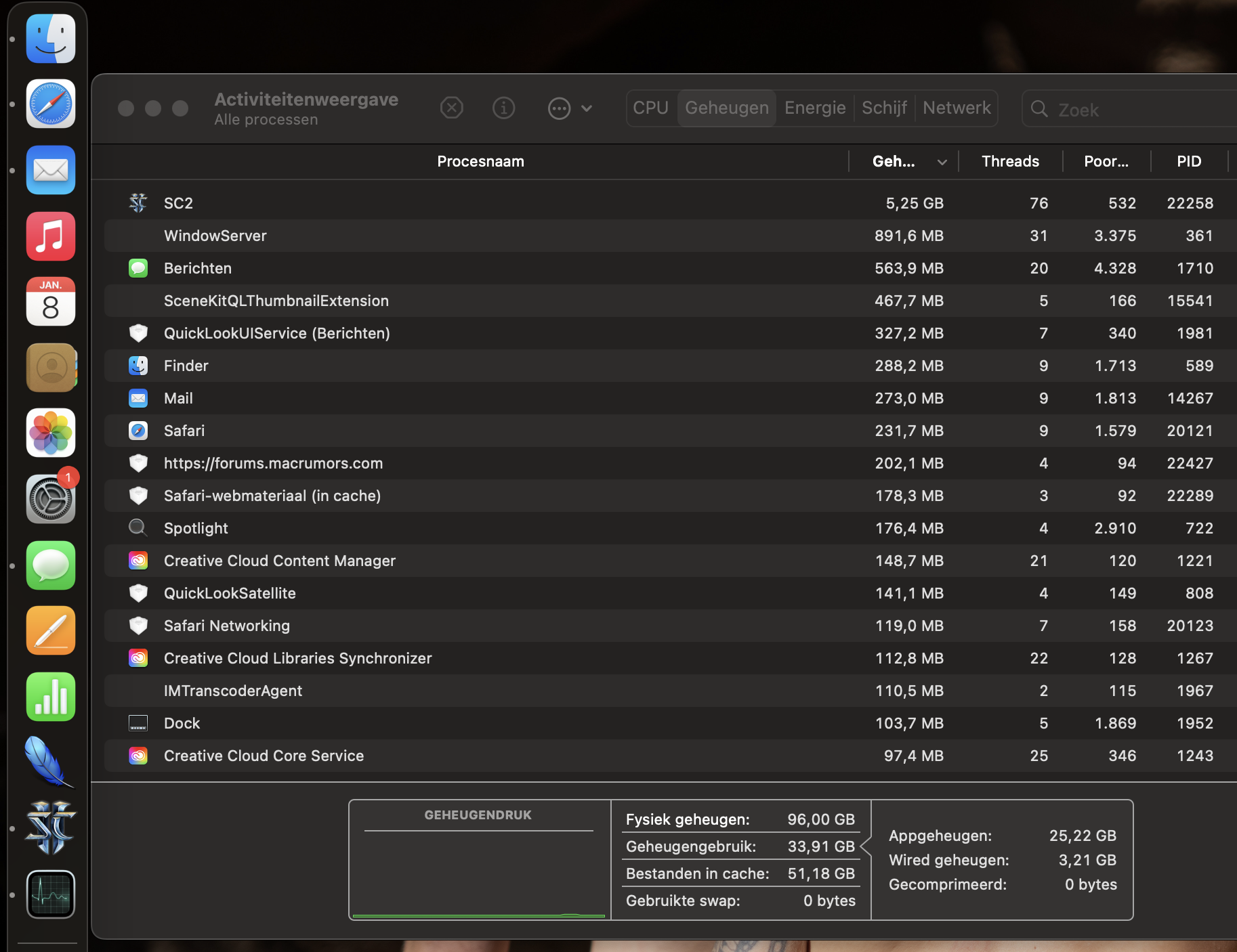Screen dimensions: 1237x952
Task: Open the Numbers app in Dock
Action: (51, 697)
